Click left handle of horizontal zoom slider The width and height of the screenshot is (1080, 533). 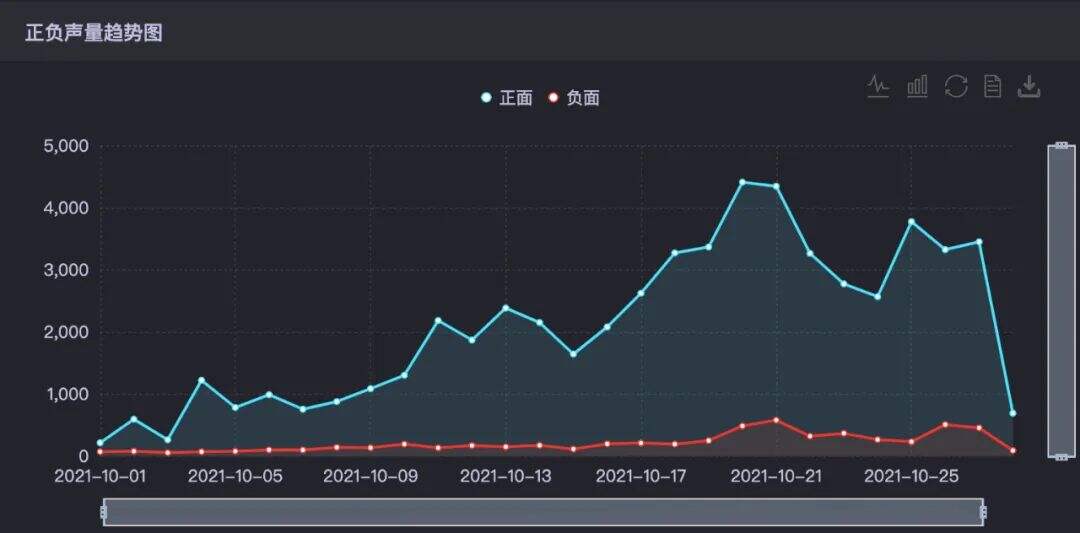pos(103,512)
